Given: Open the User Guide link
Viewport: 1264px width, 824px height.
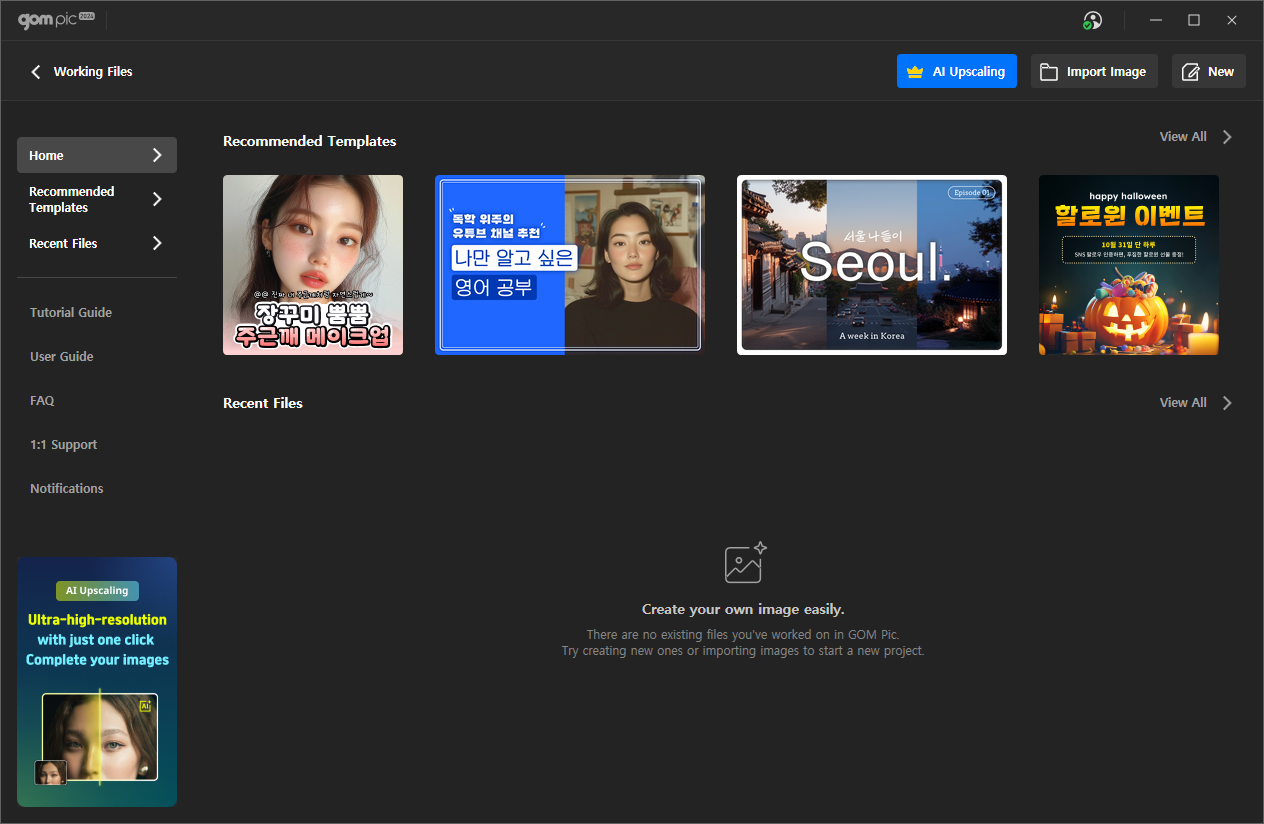Looking at the screenshot, I should coord(62,357).
